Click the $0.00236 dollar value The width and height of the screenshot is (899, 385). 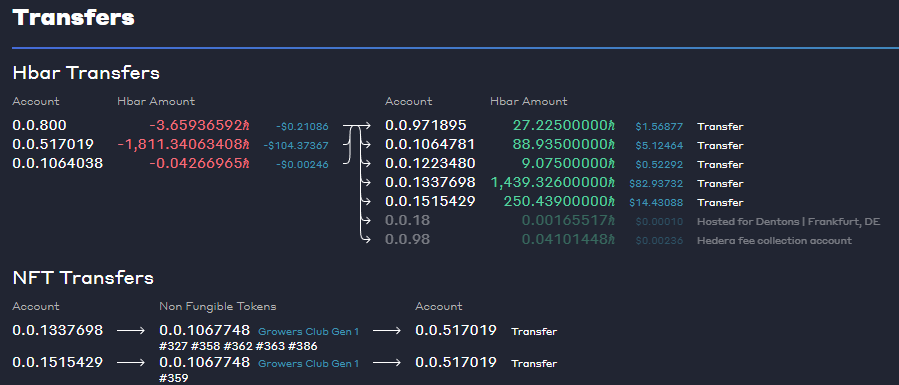click(659, 241)
